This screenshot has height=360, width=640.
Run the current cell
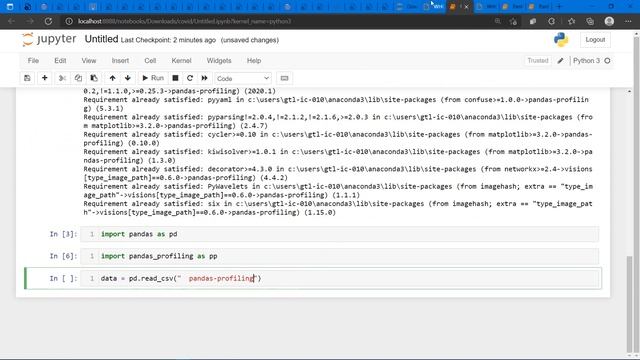click(x=153, y=78)
